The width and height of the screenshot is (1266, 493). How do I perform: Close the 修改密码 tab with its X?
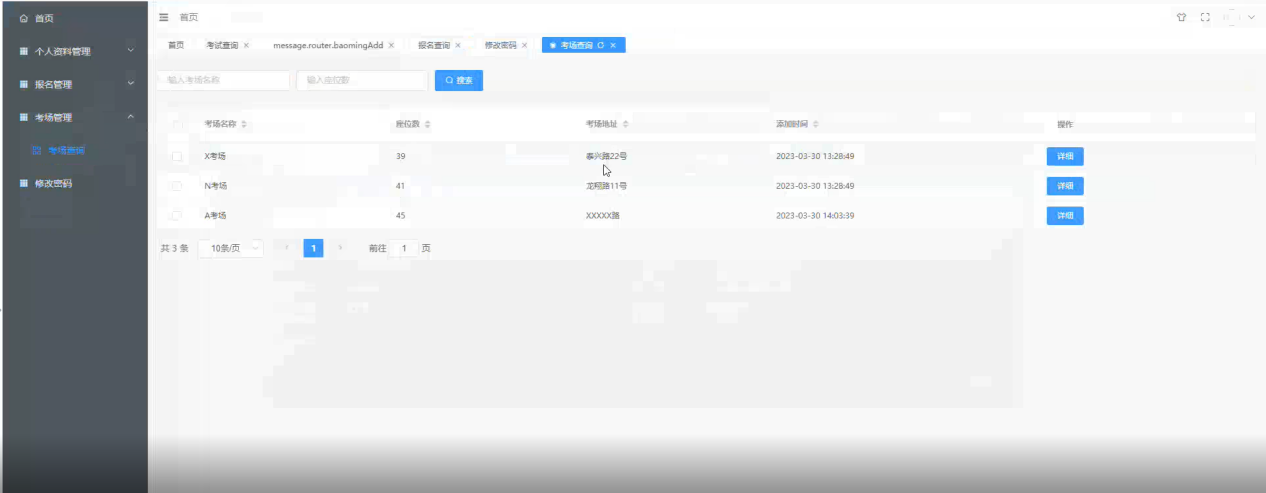point(524,45)
